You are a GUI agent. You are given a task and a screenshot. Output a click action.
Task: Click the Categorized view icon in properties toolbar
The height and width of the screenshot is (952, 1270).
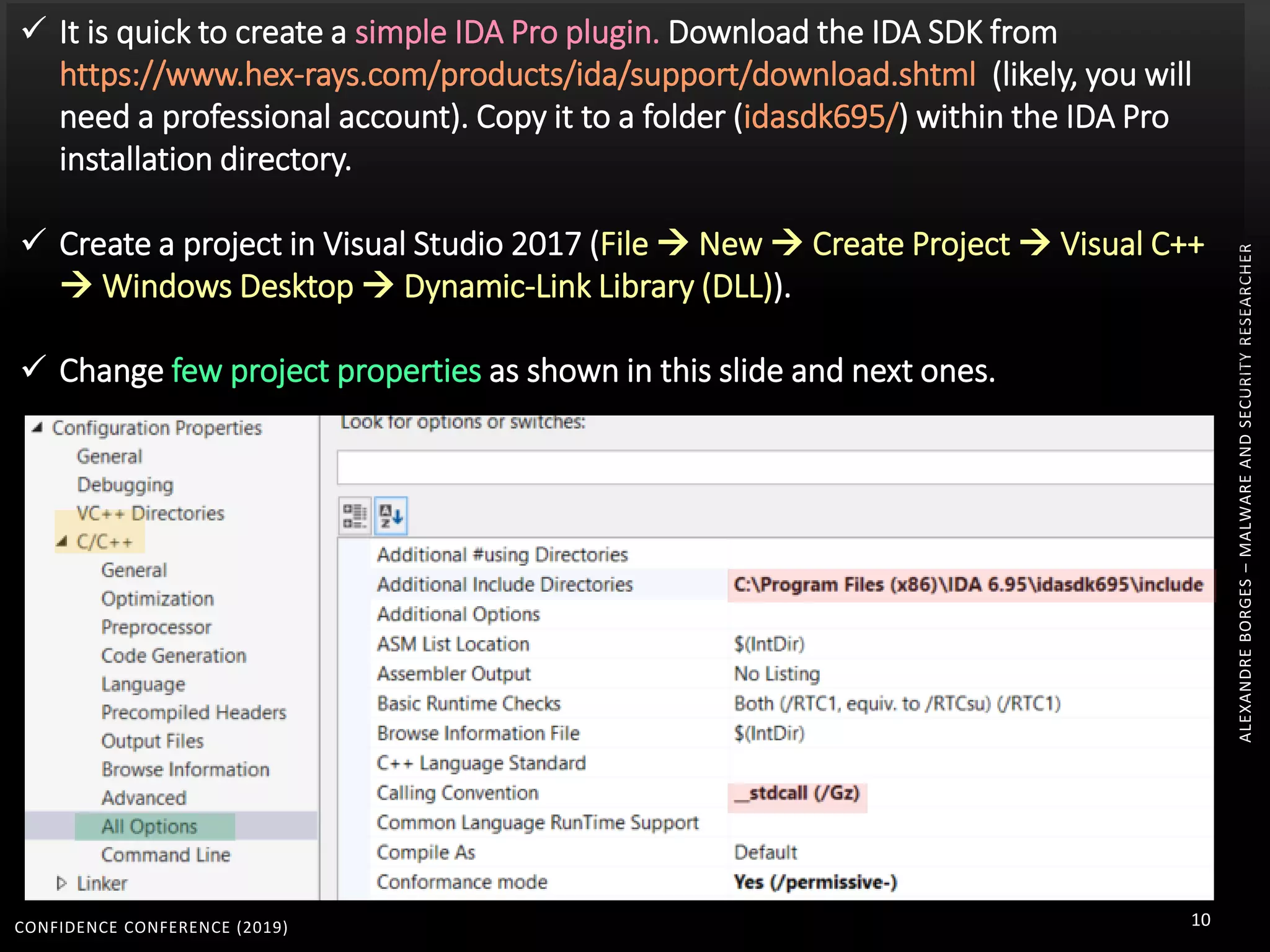(355, 516)
